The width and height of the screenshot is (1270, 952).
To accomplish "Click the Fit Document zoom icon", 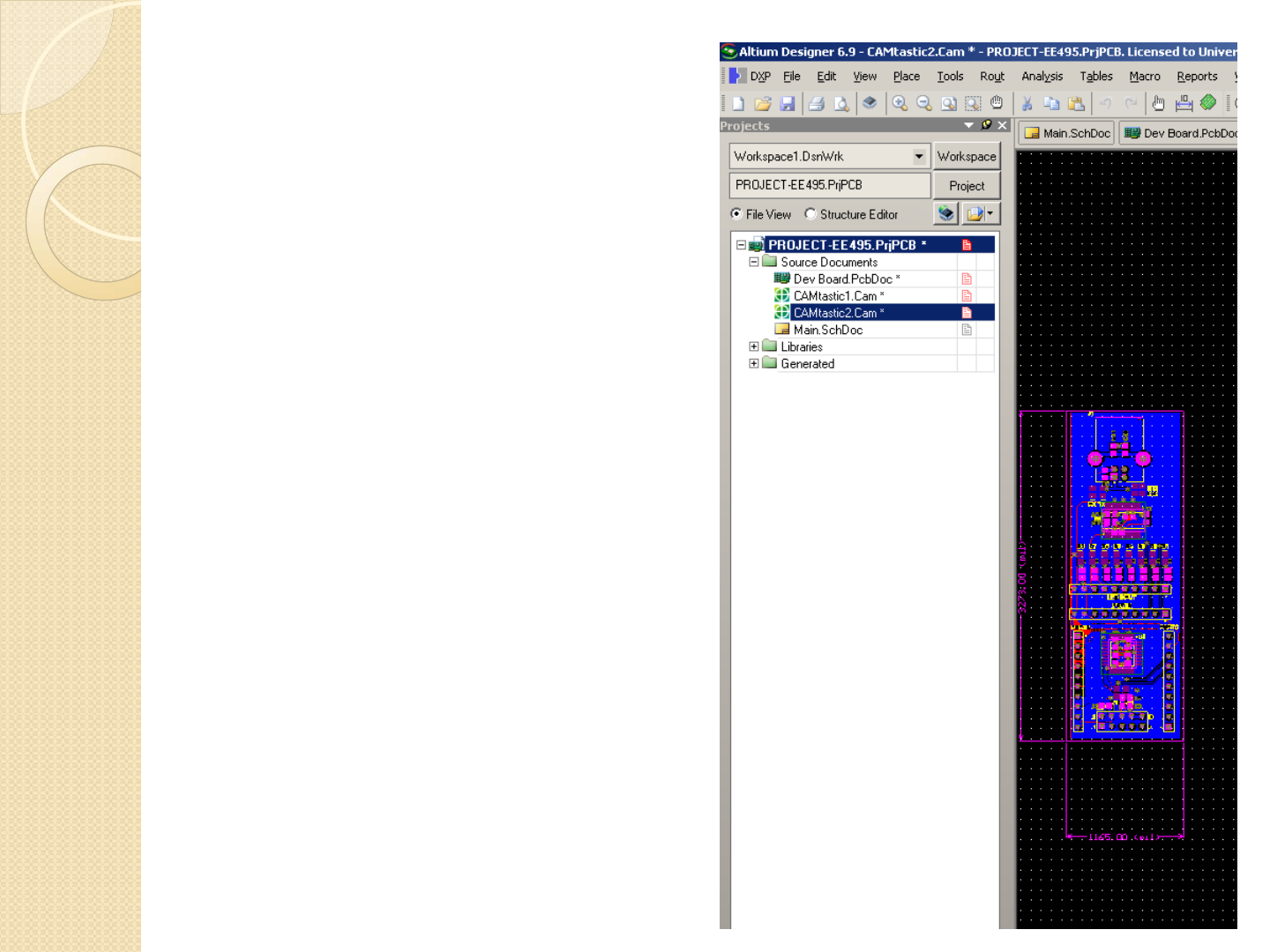I will point(949,103).
